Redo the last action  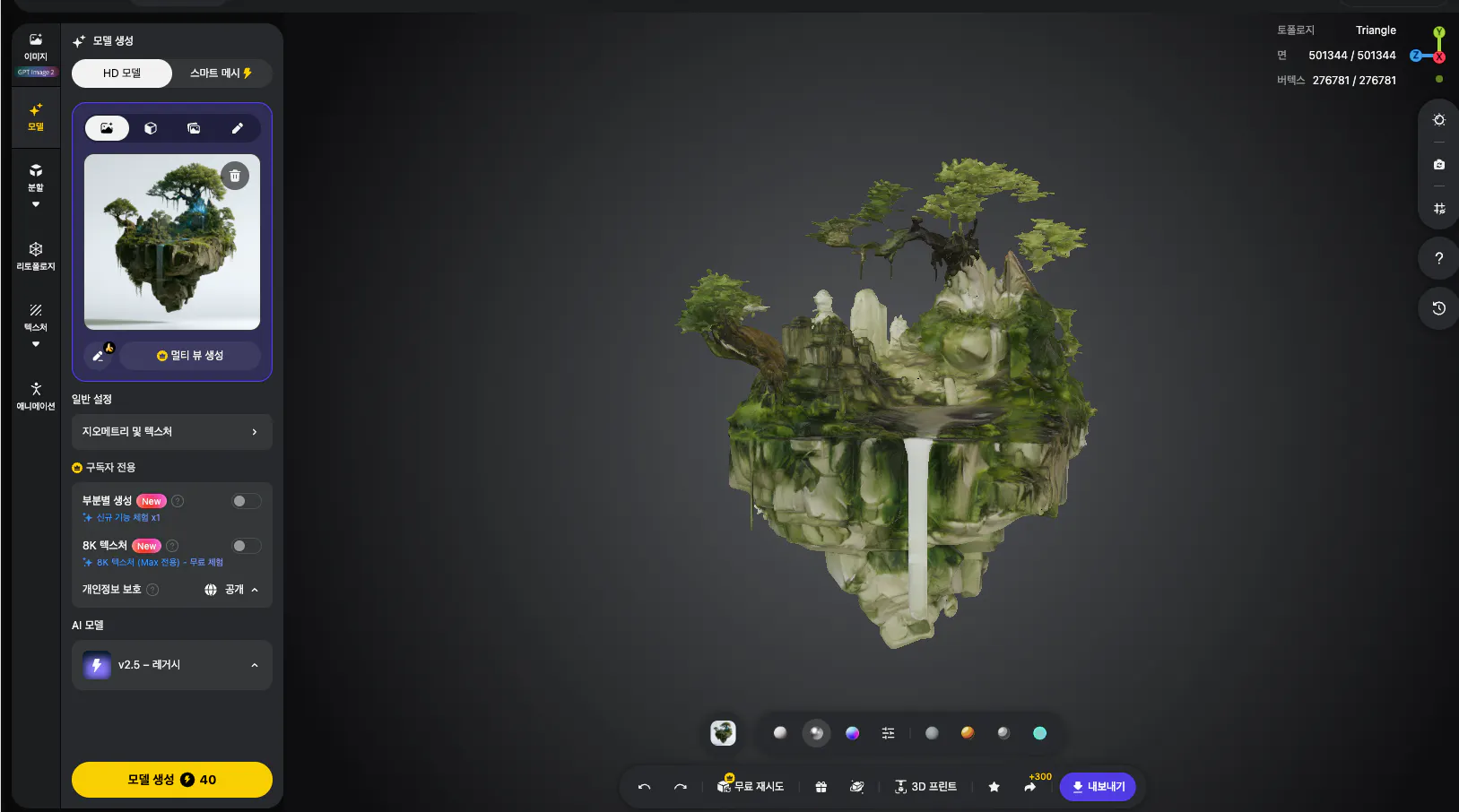(681, 787)
